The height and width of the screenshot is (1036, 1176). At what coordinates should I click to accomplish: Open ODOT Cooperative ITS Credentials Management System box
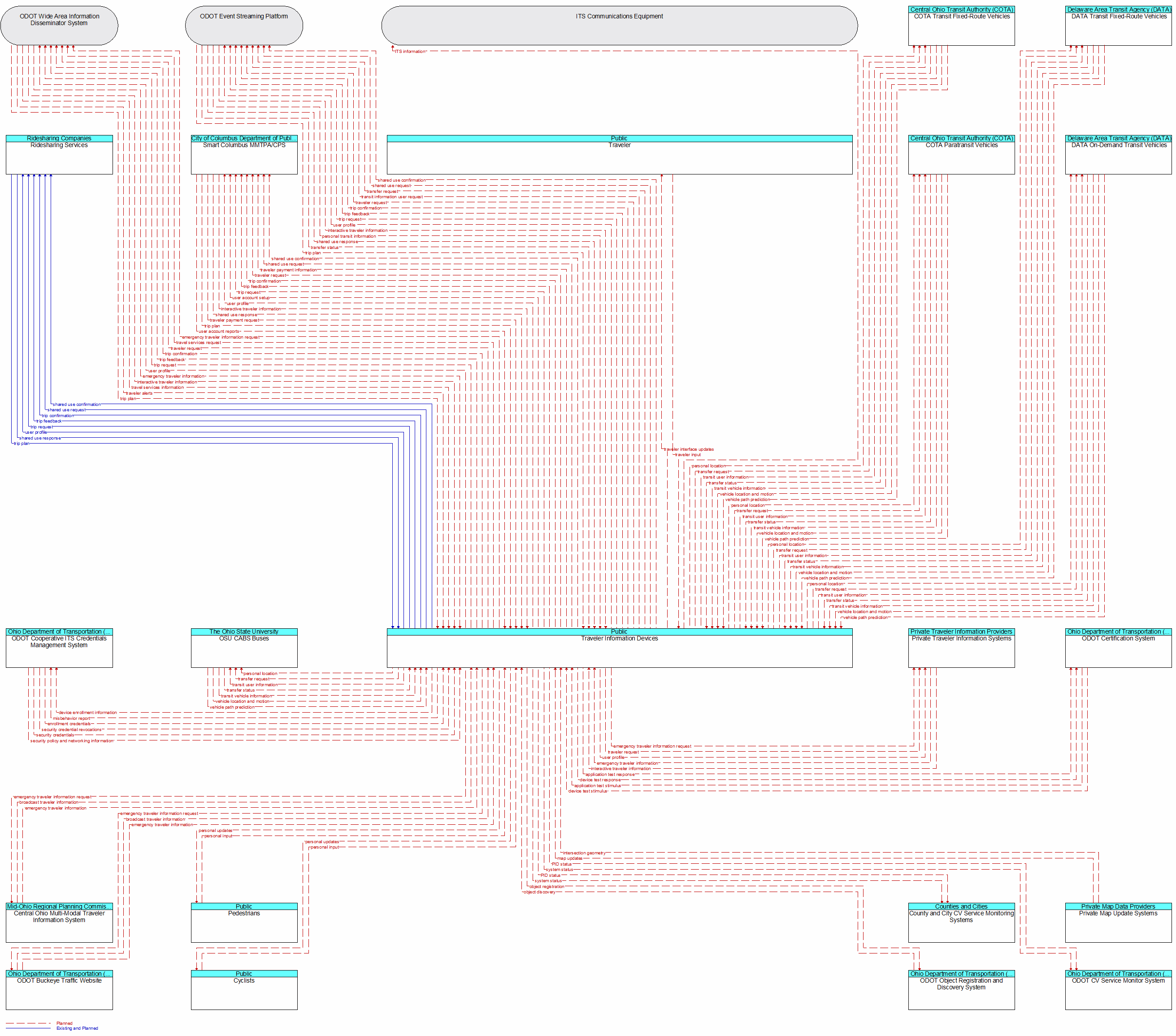pyautogui.click(x=59, y=648)
